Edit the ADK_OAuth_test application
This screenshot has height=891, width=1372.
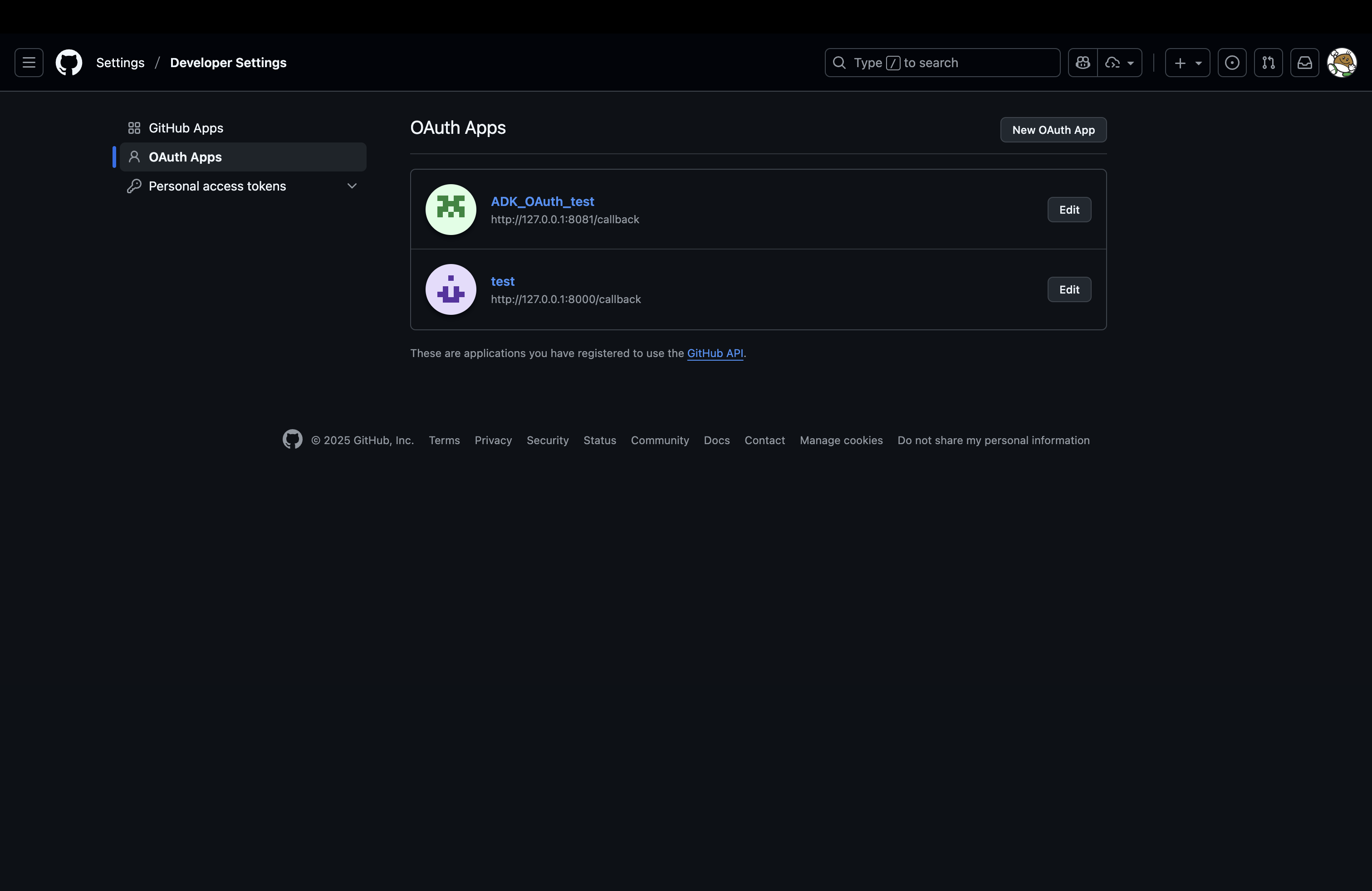1069,210
